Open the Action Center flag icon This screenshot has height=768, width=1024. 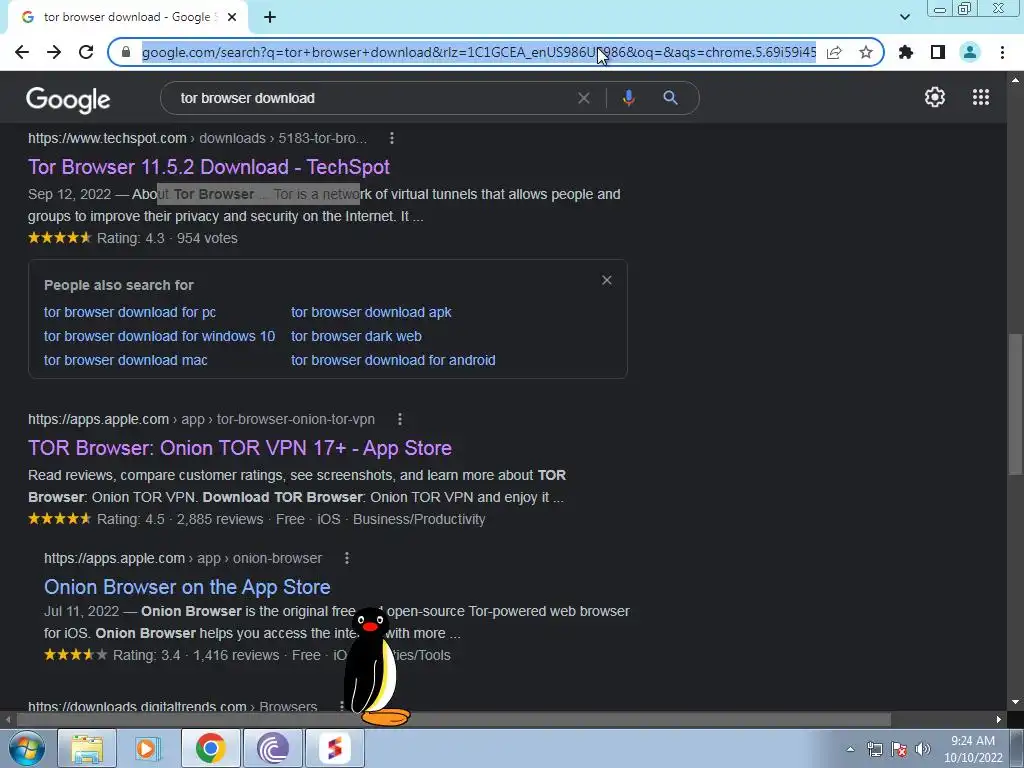pyautogui.click(x=899, y=749)
